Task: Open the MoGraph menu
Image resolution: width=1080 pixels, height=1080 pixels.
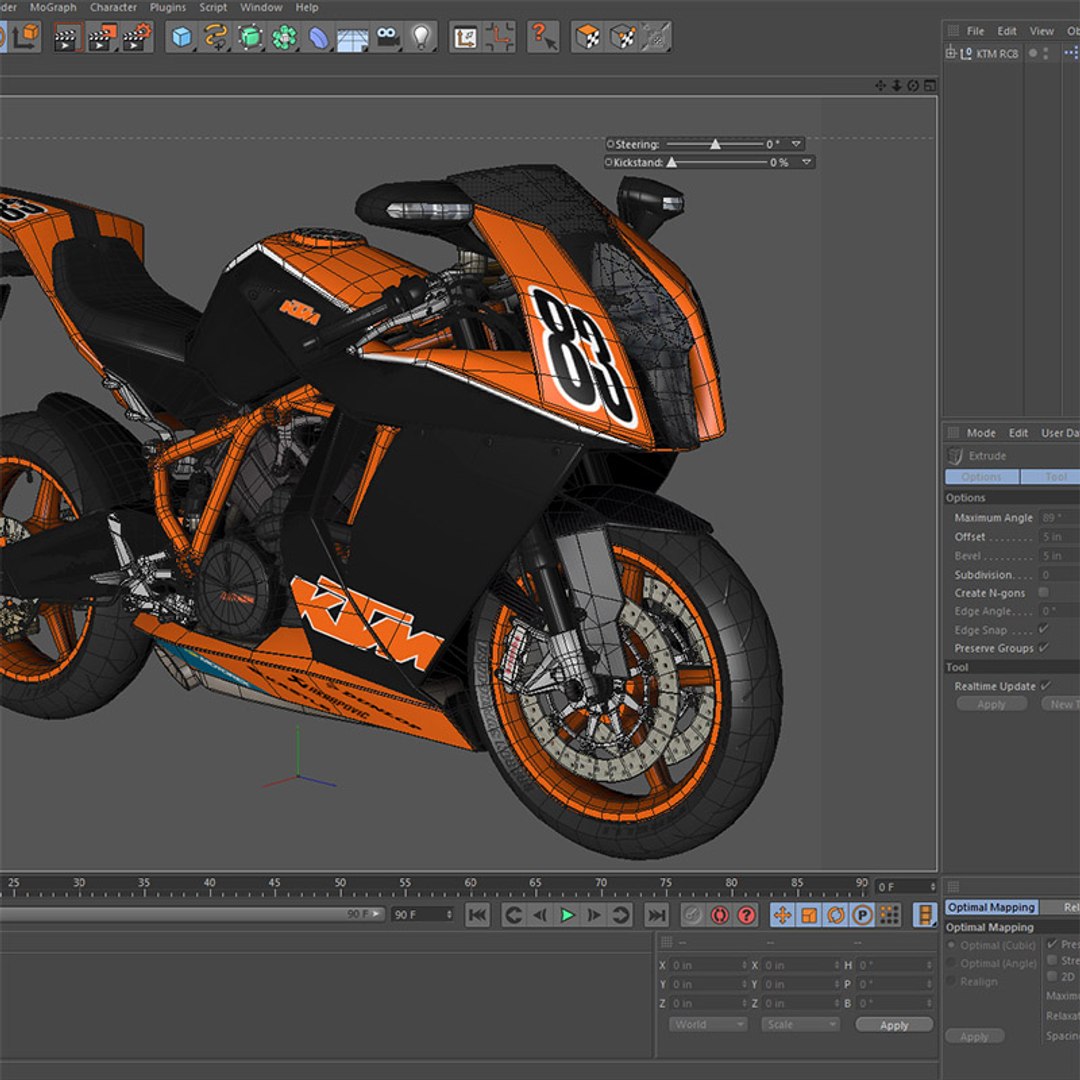Action: click(53, 8)
